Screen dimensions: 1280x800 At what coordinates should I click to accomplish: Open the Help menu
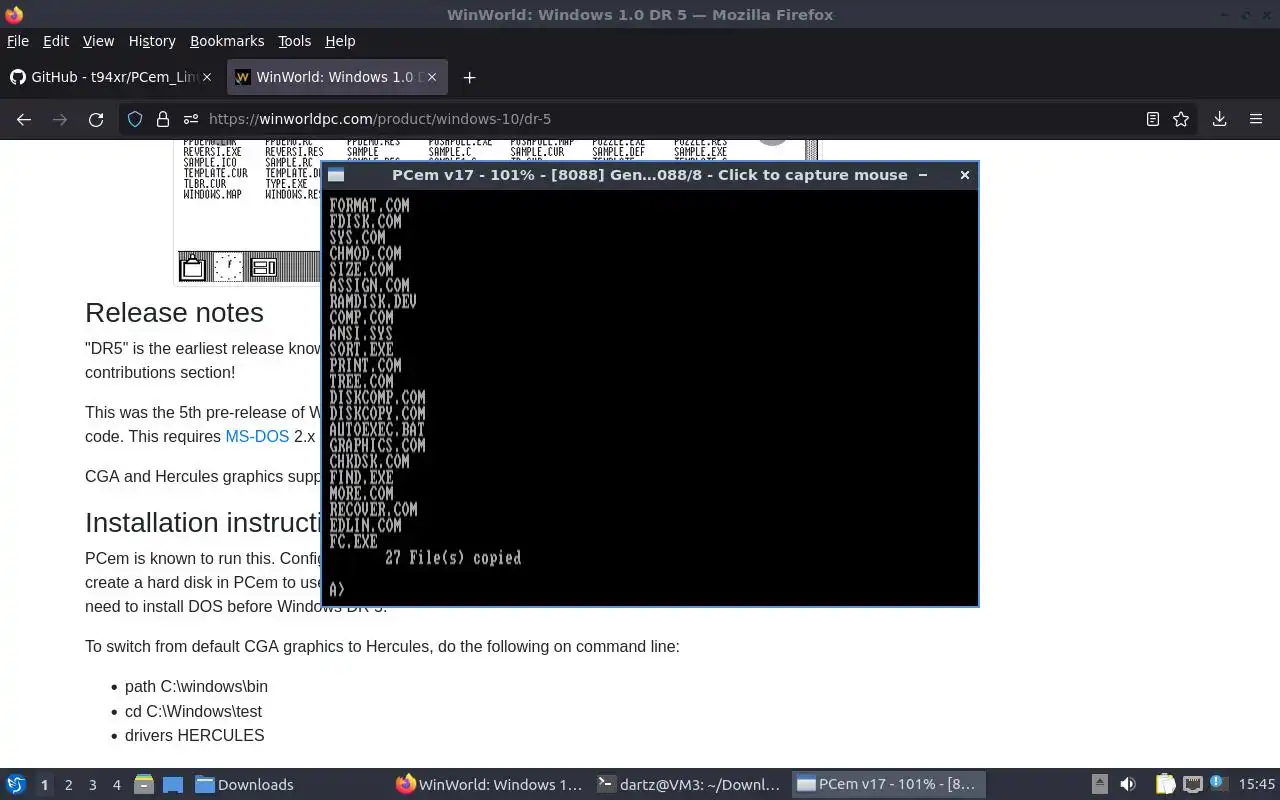pyautogui.click(x=340, y=41)
